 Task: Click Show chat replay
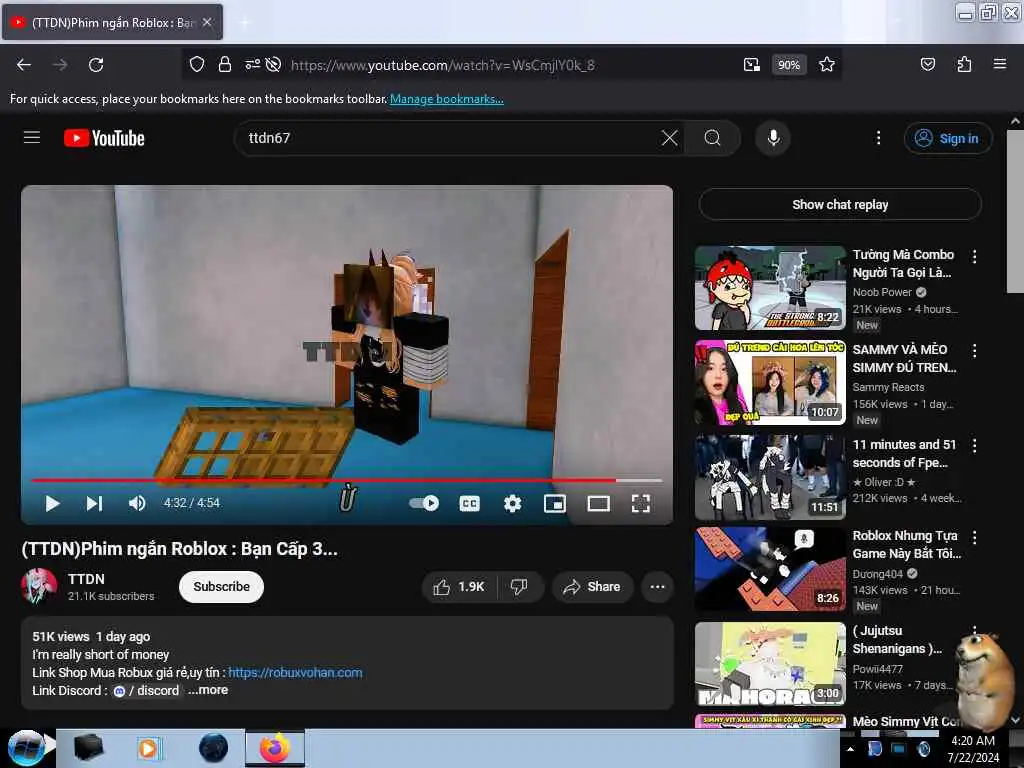[840, 204]
